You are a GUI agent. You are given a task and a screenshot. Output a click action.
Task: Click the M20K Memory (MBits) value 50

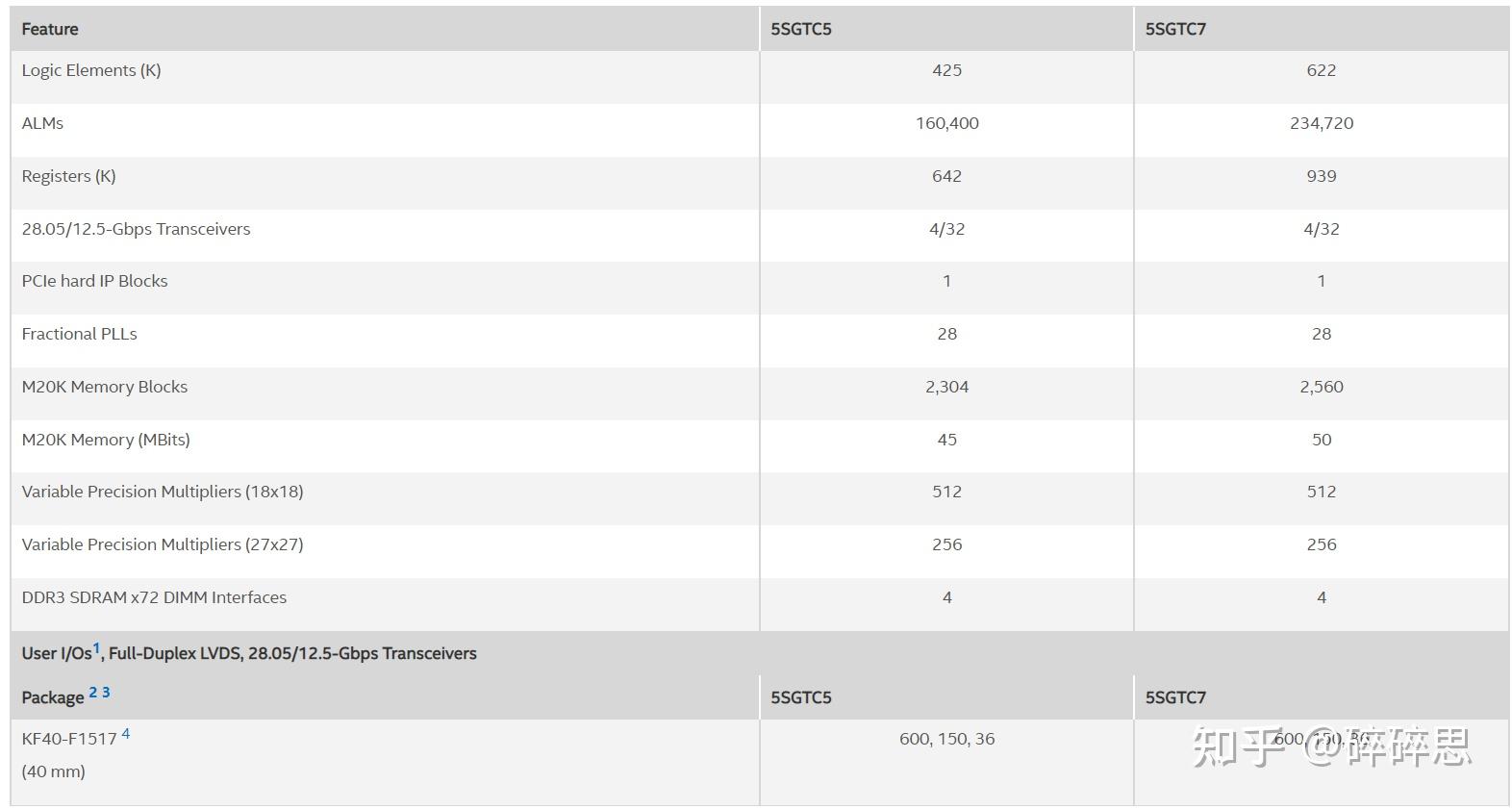1321,440
